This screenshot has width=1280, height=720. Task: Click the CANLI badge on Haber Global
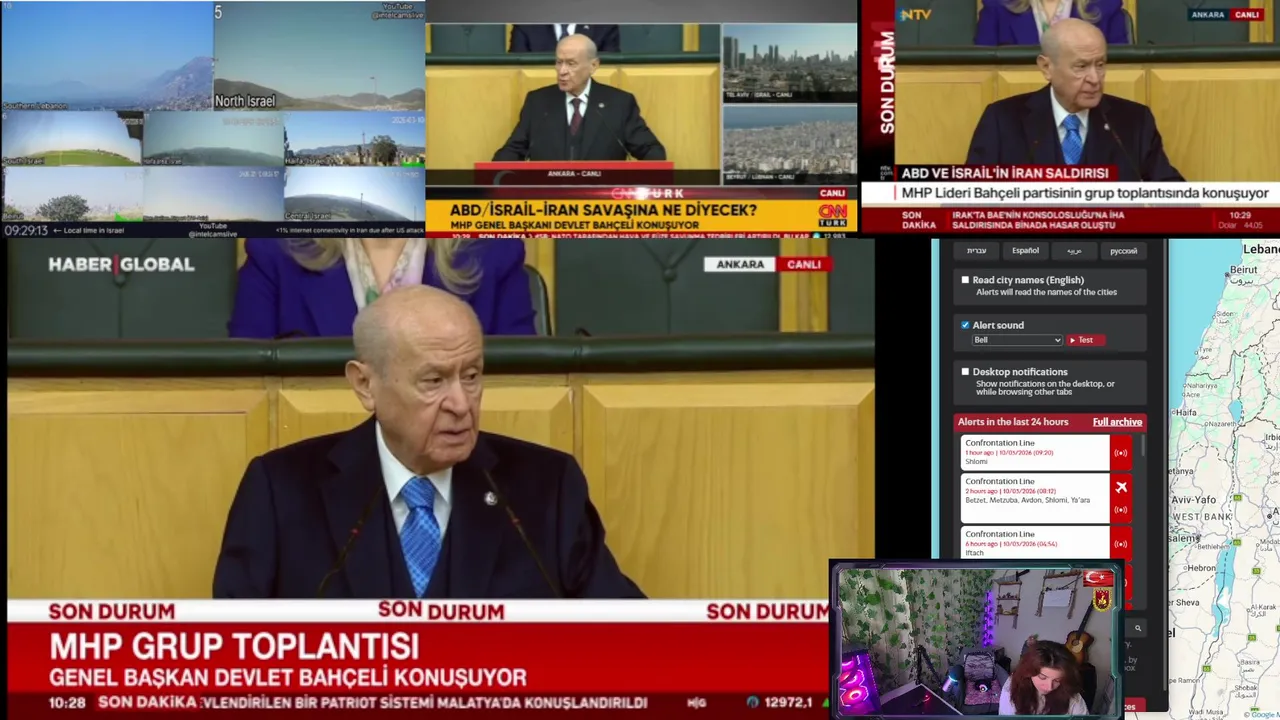804,264
